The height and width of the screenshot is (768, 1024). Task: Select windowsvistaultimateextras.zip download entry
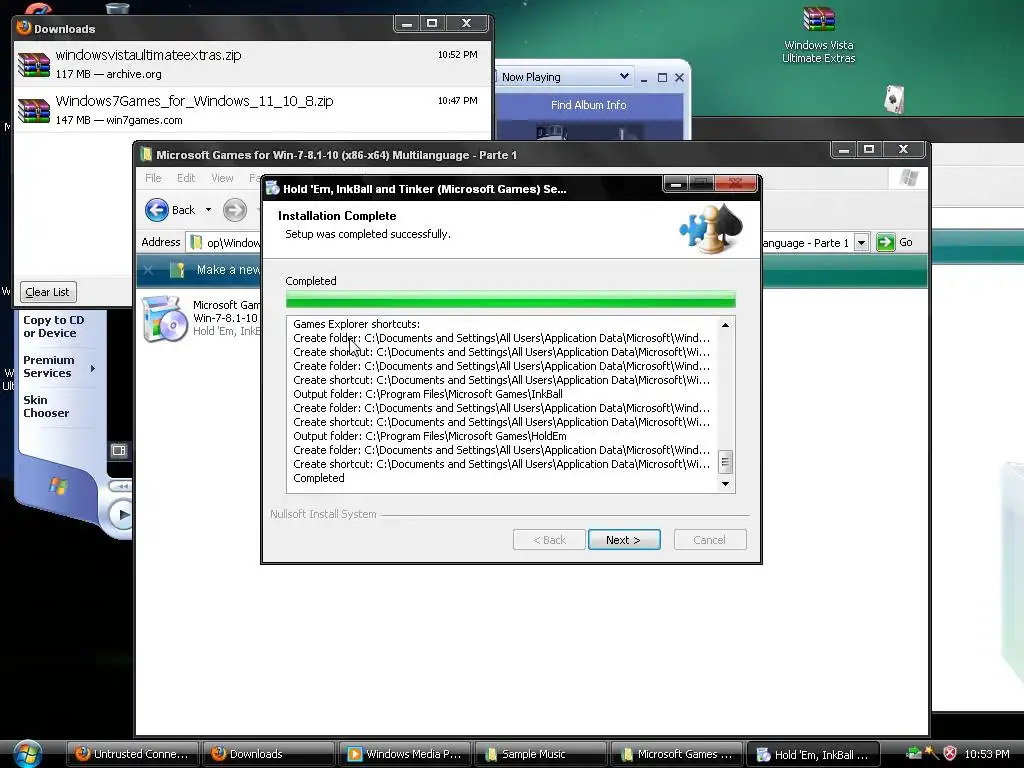[x=253, y=63]
